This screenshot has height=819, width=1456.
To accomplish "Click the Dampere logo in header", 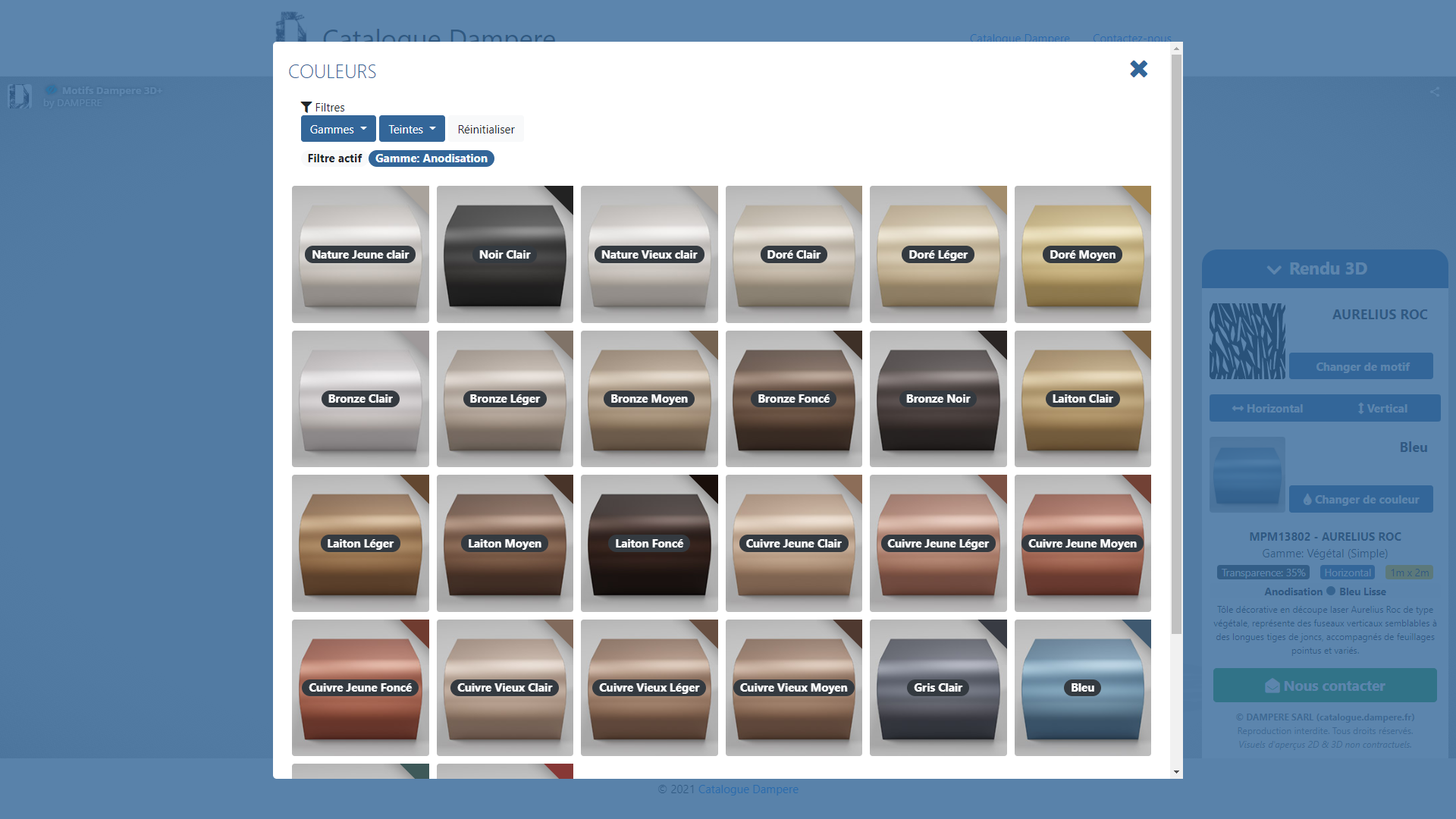I will pos(291,27).
